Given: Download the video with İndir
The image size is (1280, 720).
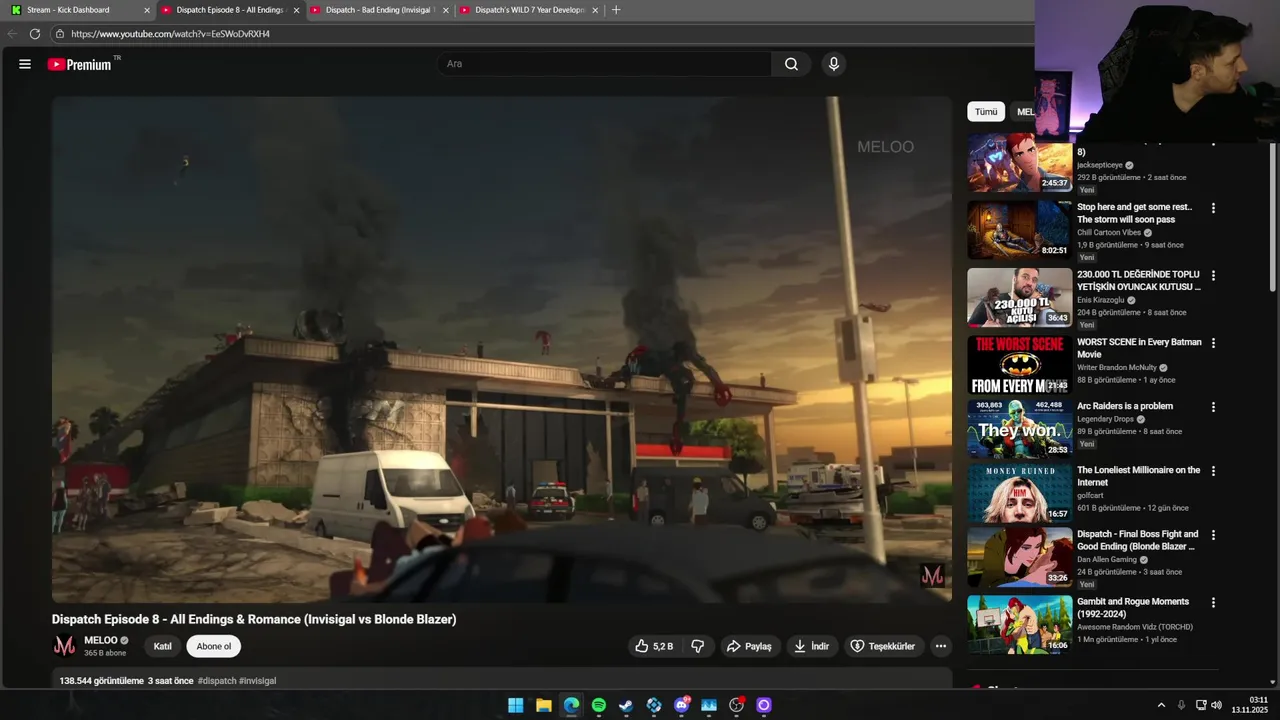Looking at the screenshot, I should (x=812, y=646).
